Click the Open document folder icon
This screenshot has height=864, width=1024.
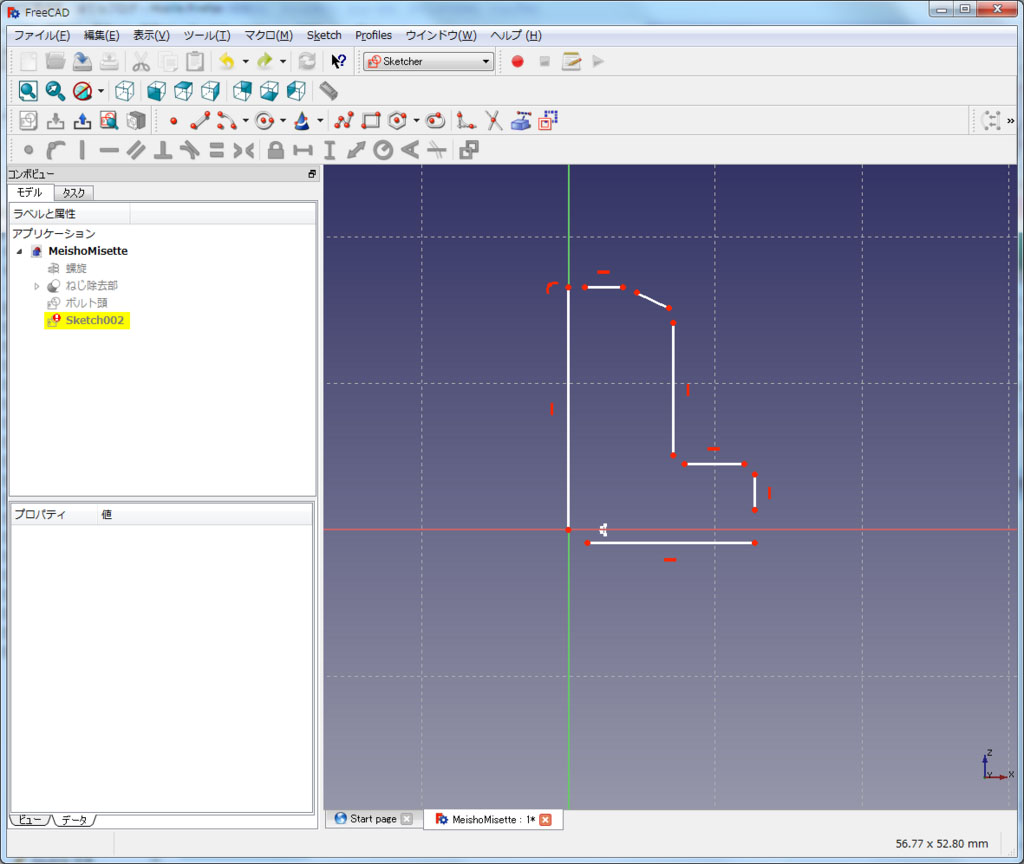coord(56,61)
